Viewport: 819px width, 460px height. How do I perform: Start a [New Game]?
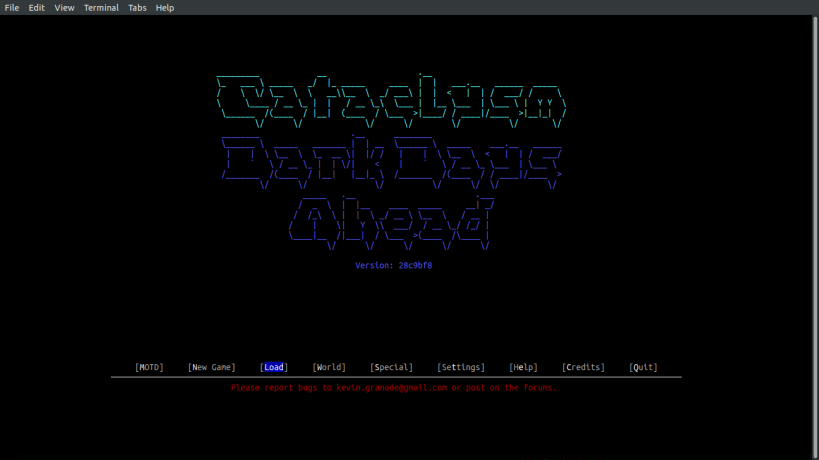212,367
